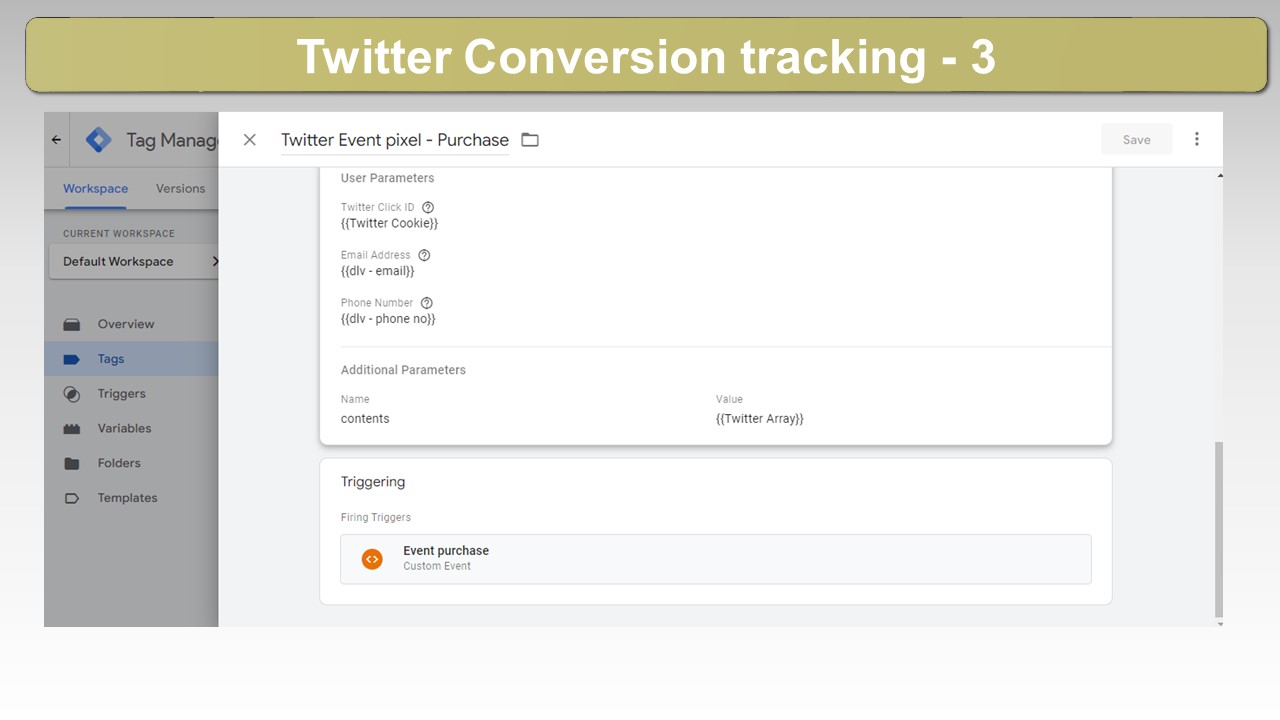Open the three-dot more options menu
This screenshot has width=1280, height=720.
[x=1196, y=139]
